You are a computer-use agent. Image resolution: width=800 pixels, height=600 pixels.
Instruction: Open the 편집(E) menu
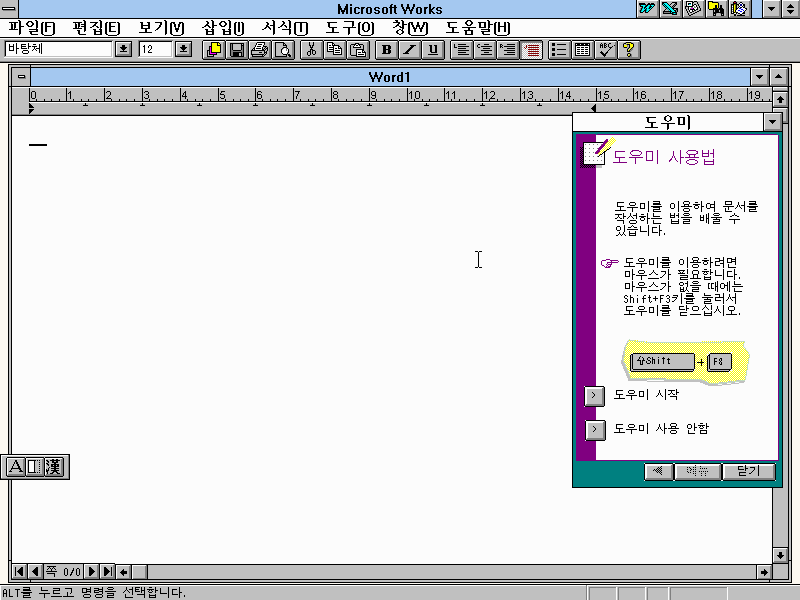point(96,28)
